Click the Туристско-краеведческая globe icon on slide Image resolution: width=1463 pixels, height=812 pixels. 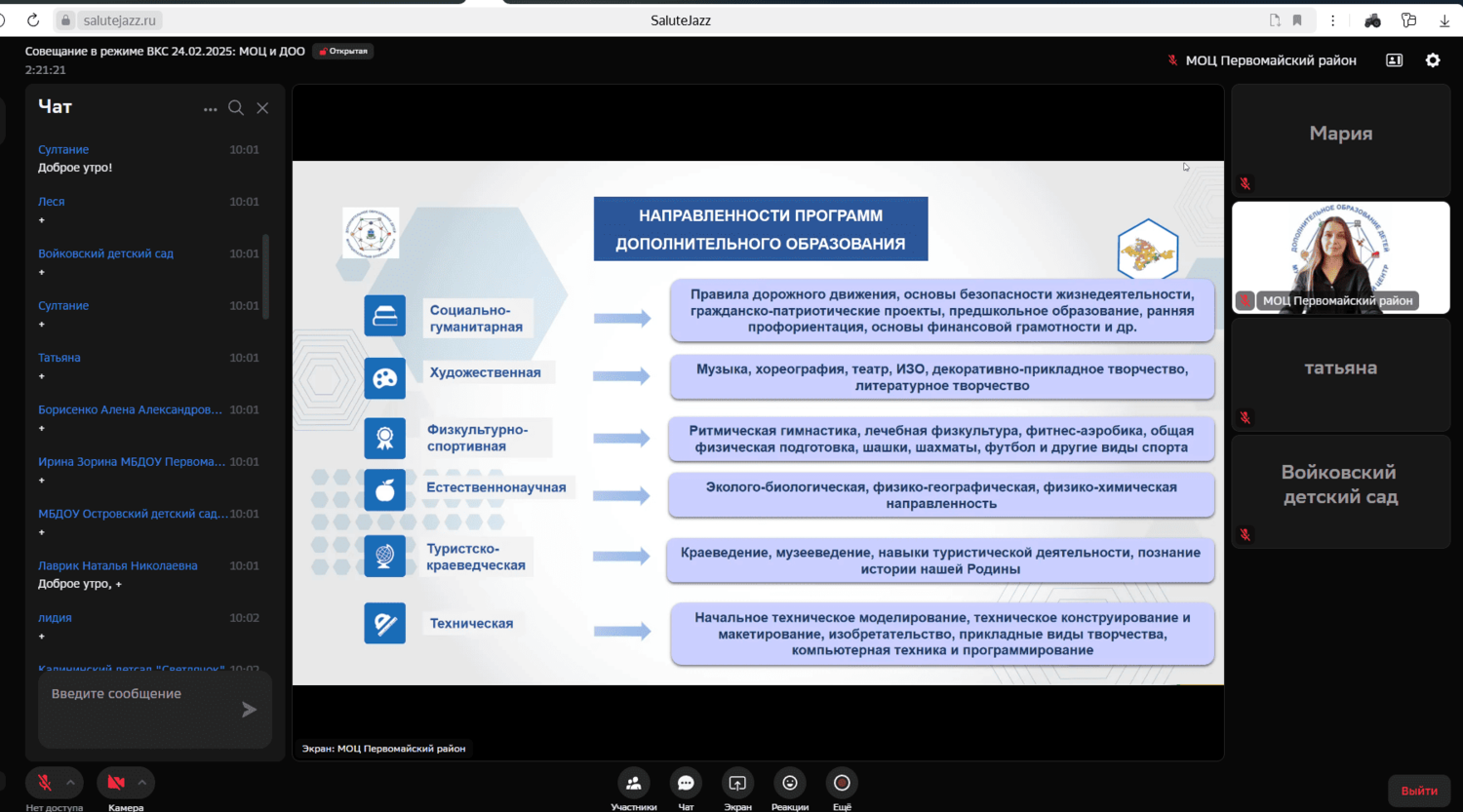(x=385, y=556)
